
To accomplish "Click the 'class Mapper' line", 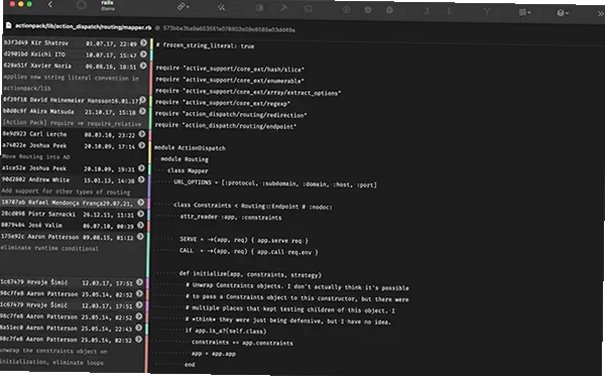I will click(188, 171).
